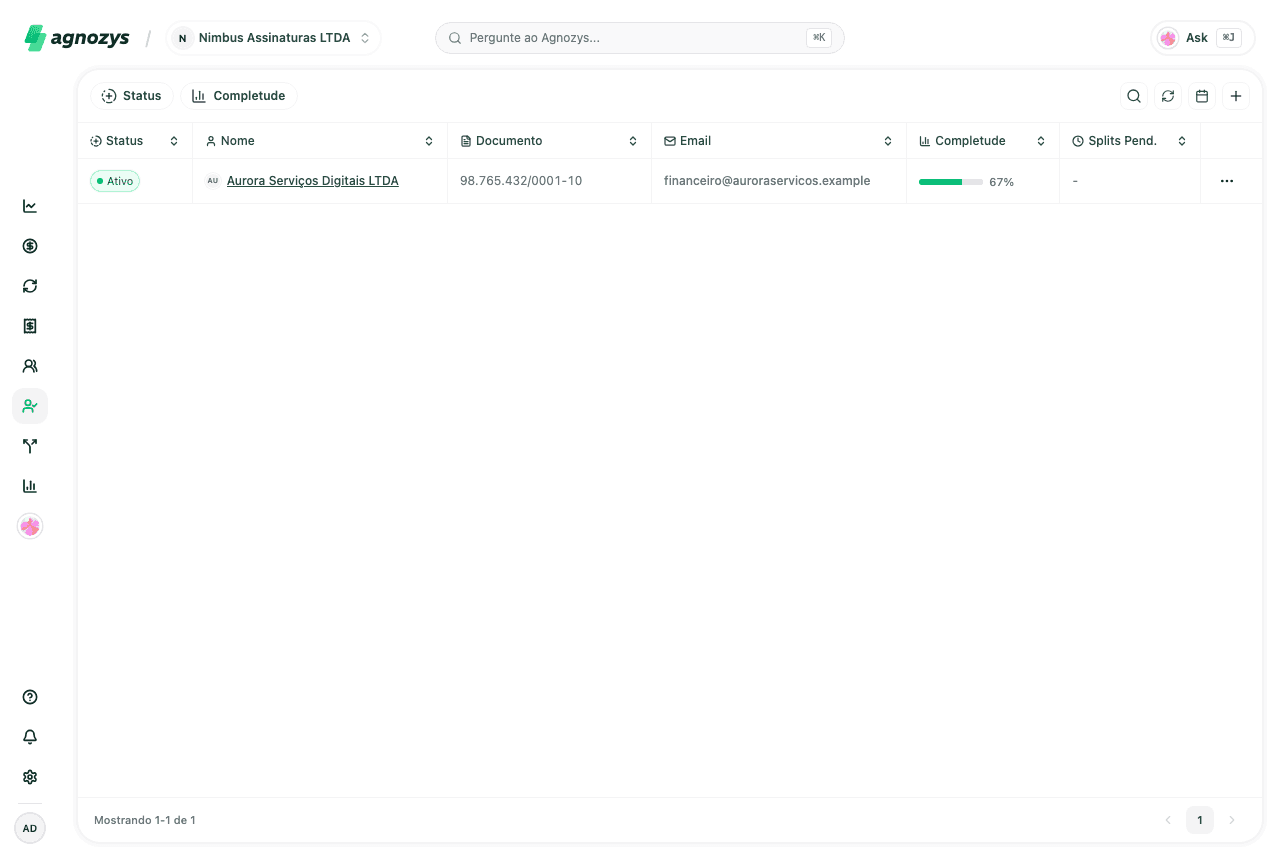Sort by the Completude column header
Viewport: 1280px width, 860px height.
983,141
